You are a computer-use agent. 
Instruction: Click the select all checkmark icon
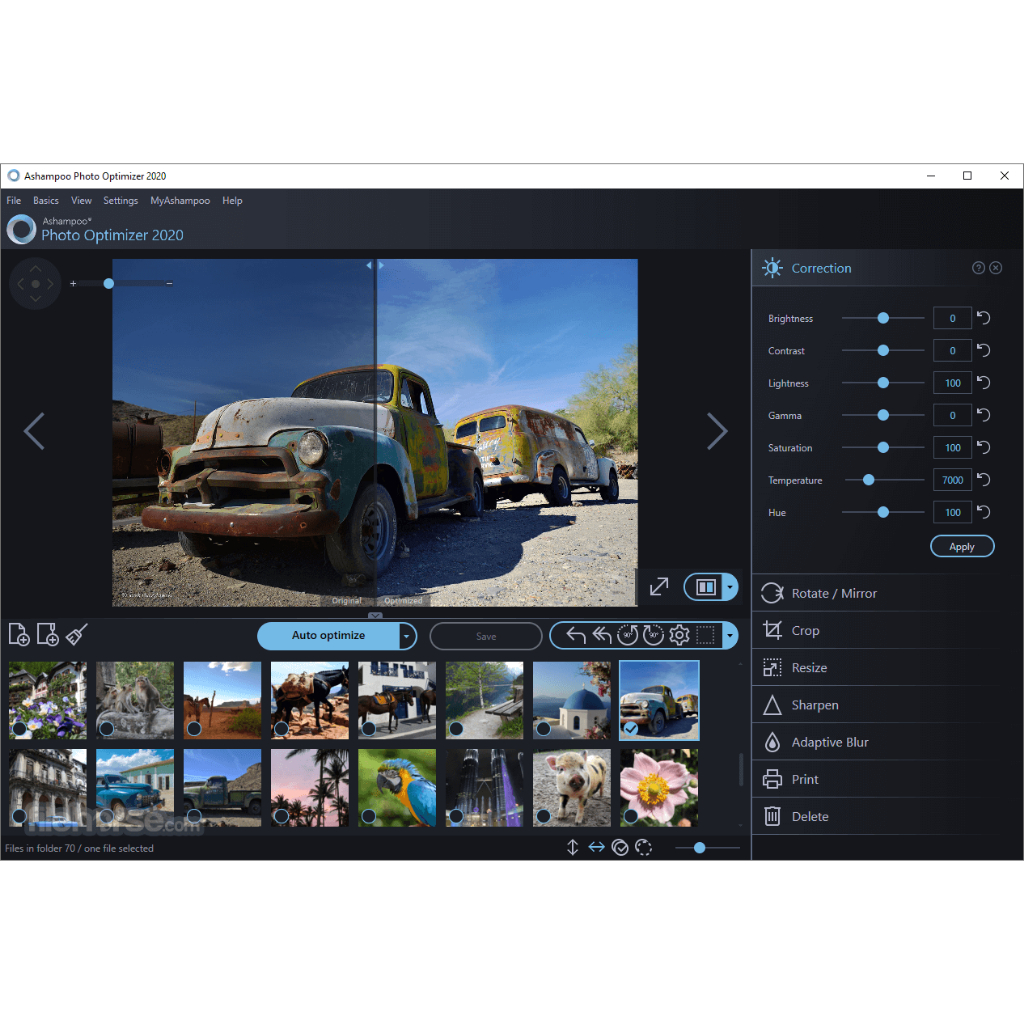(620, 848)
